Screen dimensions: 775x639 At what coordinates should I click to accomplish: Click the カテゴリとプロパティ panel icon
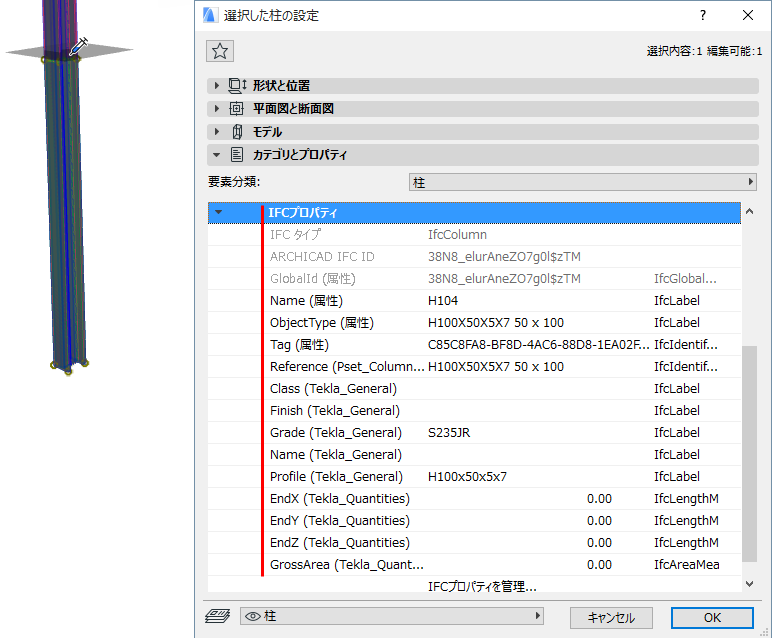click(237, 155)
